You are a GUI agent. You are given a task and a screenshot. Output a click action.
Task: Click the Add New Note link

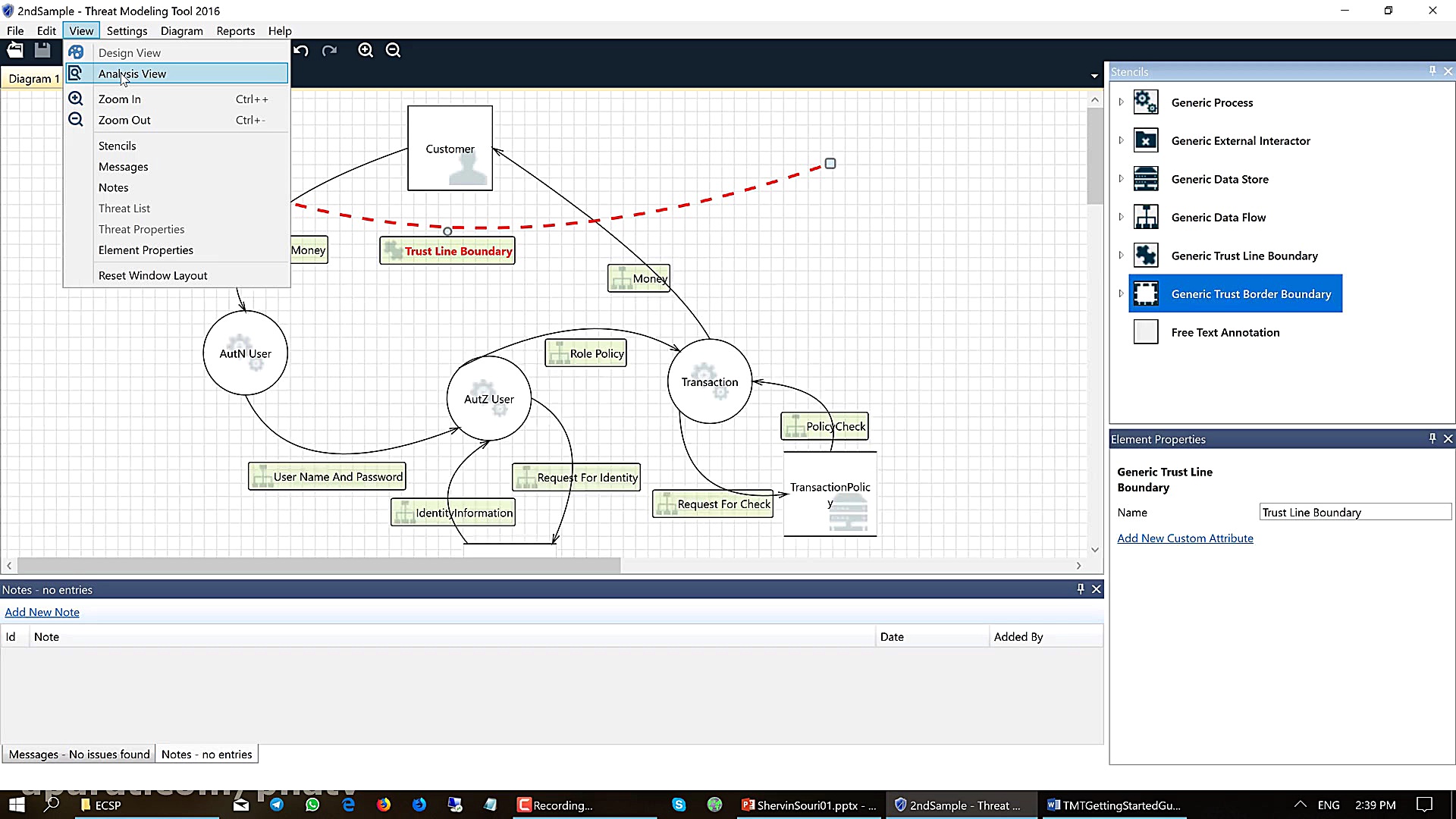click(42, 612)
